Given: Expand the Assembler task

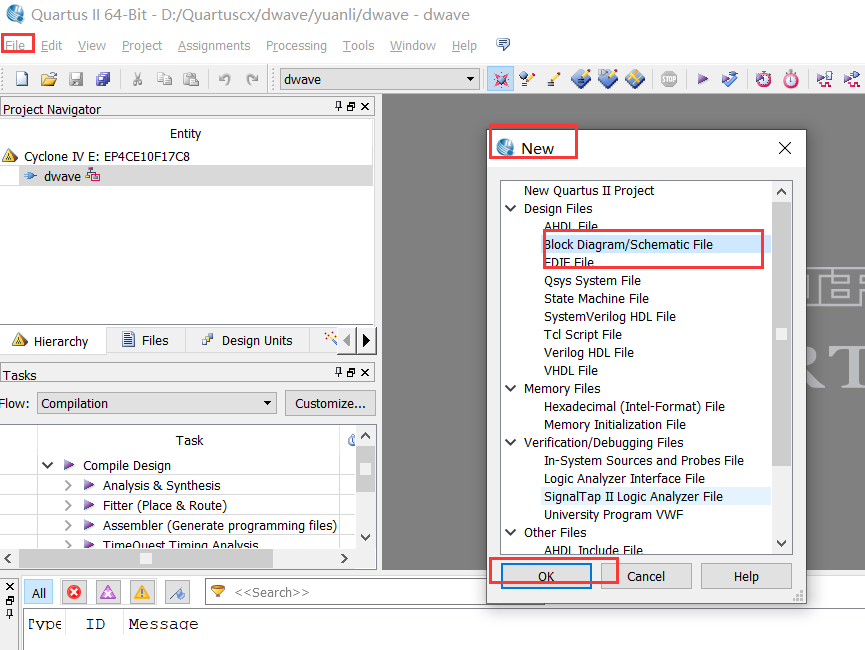Looking at the screenshot, I should point(68,525).
